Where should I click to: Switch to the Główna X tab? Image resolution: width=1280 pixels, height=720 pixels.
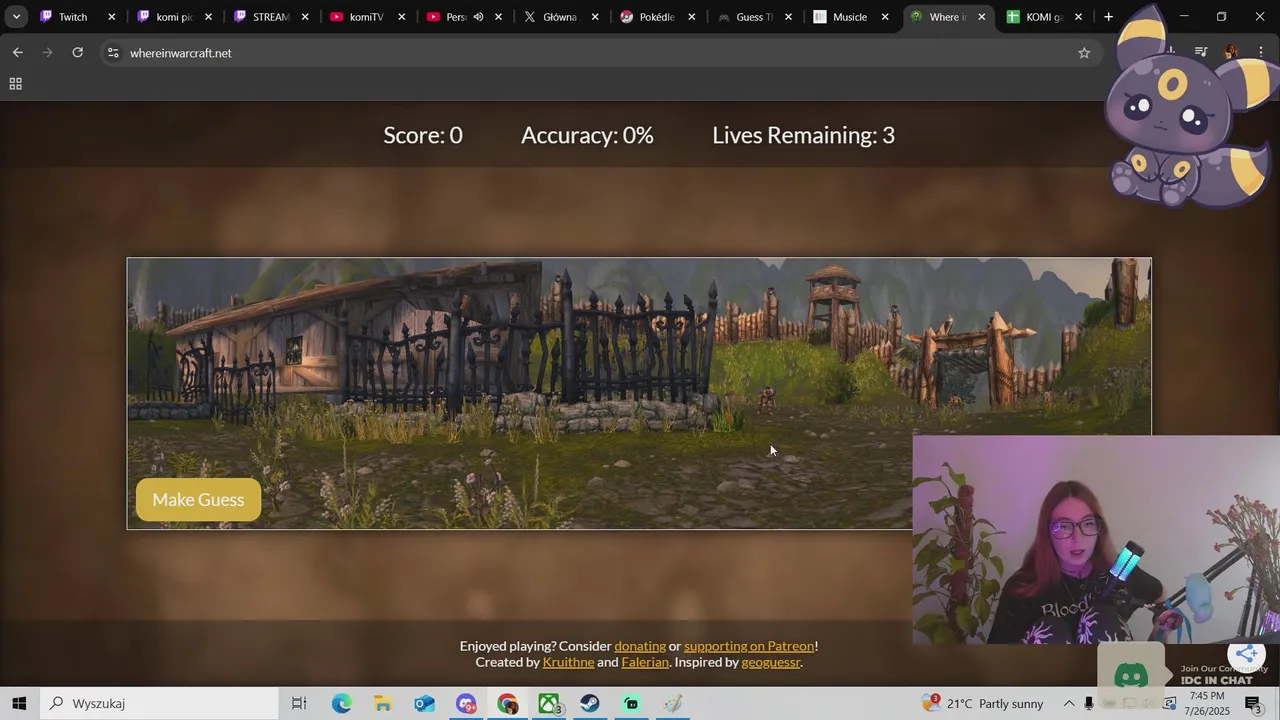tap(559, 17)
